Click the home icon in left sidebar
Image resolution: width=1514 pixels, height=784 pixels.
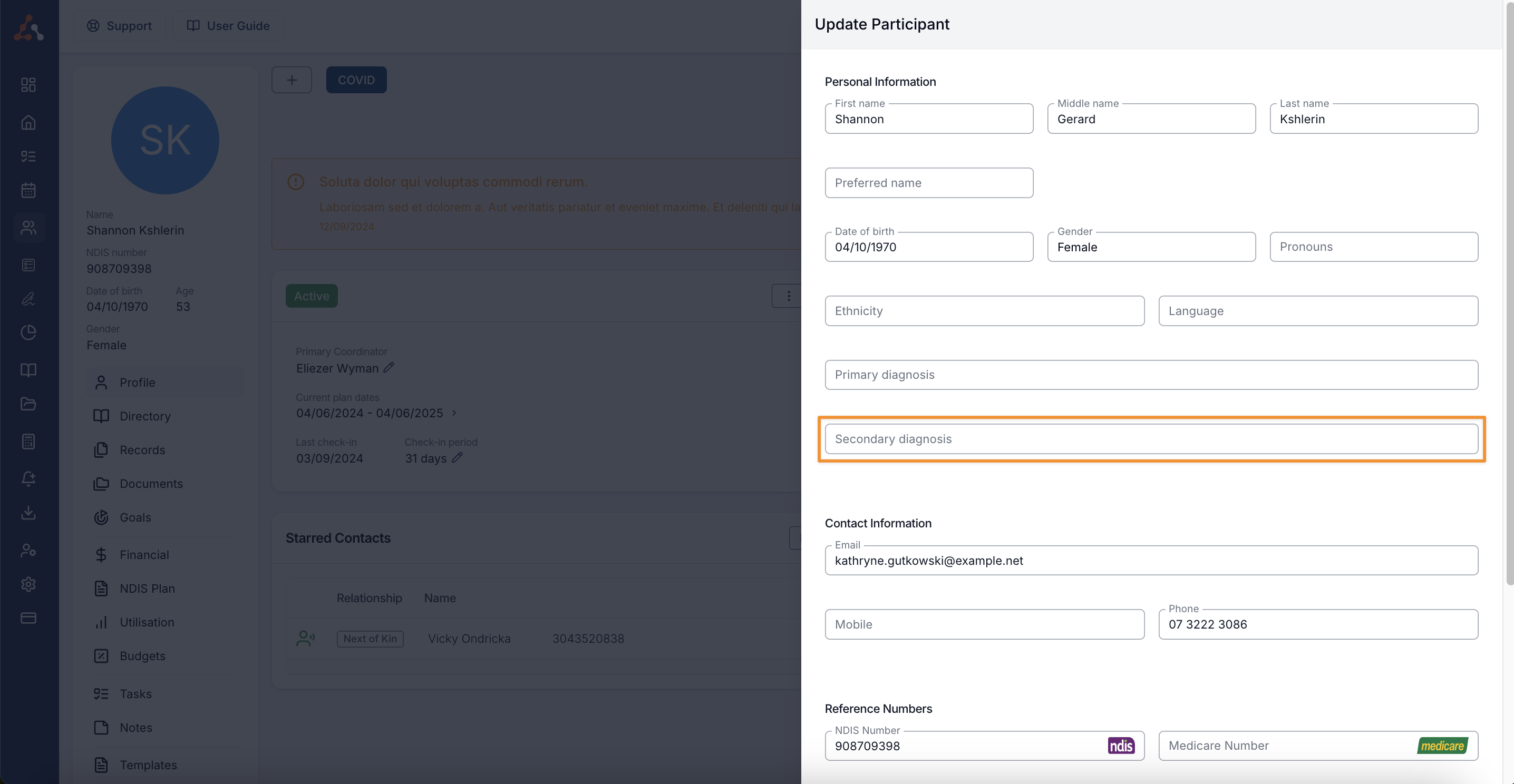(x=28, y=122)
